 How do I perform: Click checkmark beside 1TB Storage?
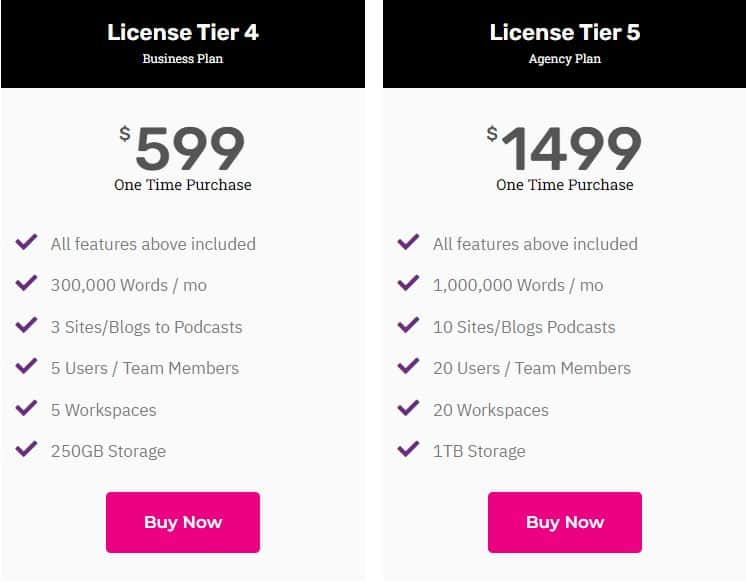[408, 450]
